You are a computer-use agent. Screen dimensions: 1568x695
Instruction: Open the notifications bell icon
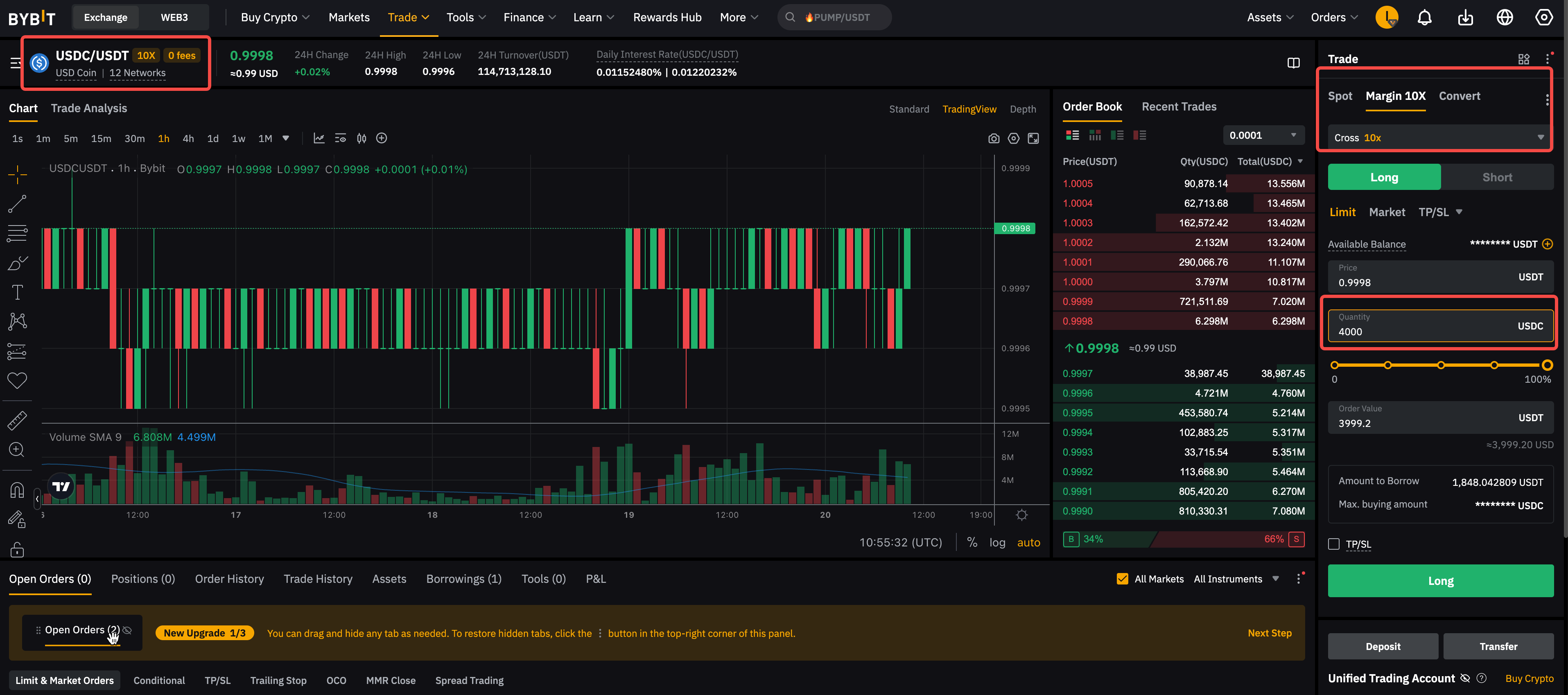1424,17
